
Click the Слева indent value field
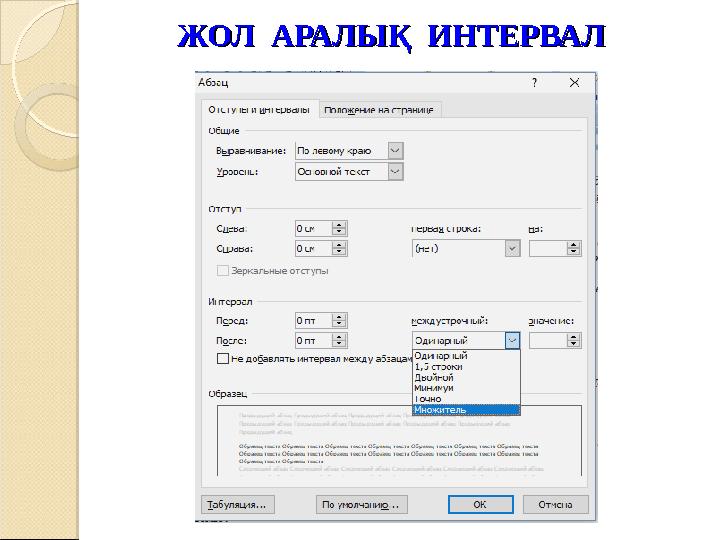(x=313, y=228)
